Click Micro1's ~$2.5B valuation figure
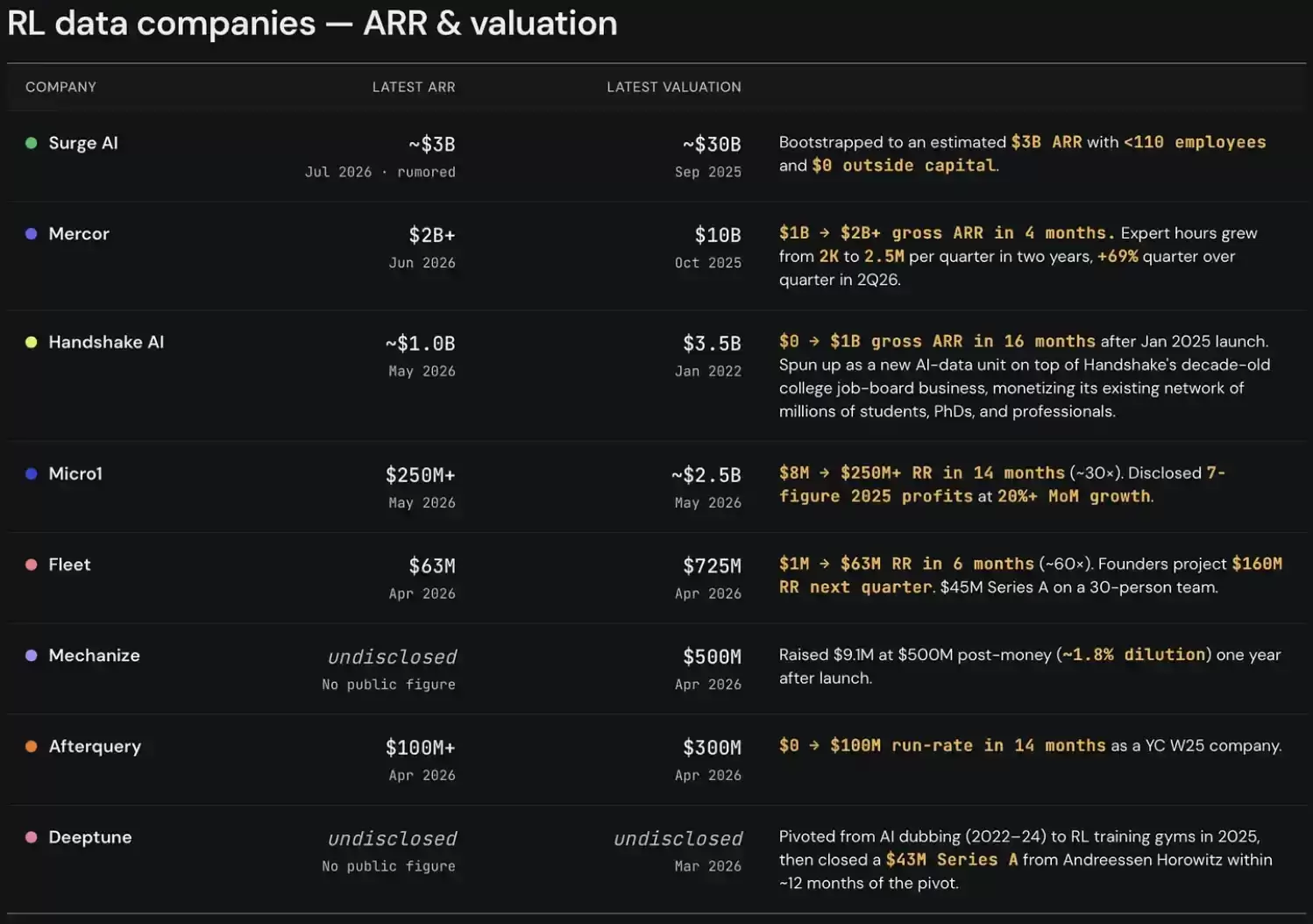This screenshot has height=924, width=1313. click(706, 475)
